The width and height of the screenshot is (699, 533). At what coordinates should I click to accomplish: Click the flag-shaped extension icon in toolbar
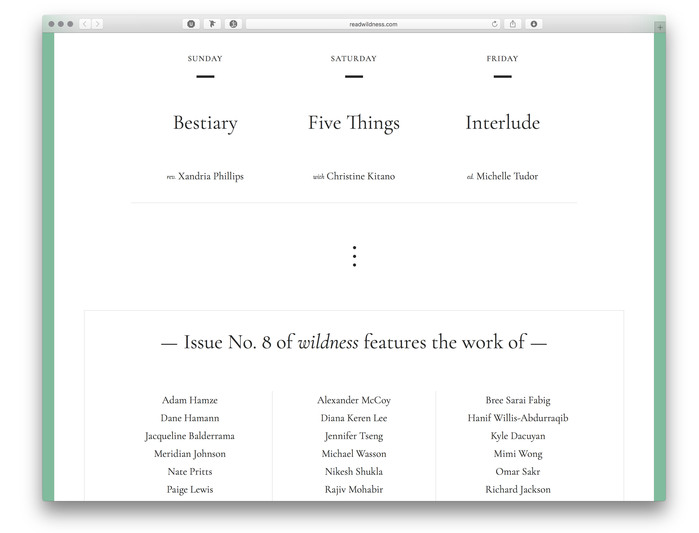coord(212,24)
